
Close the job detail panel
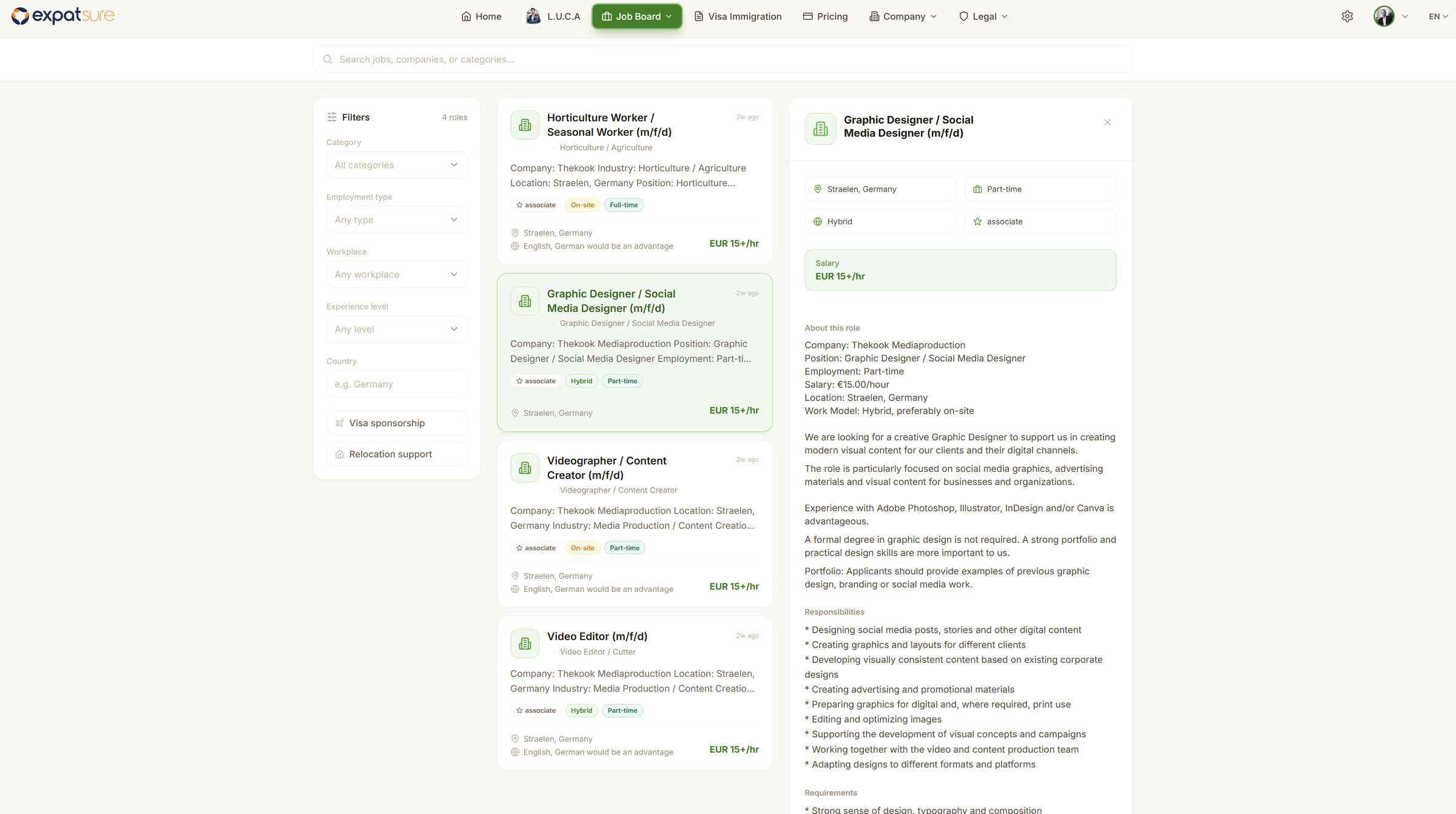[1107, 123]
